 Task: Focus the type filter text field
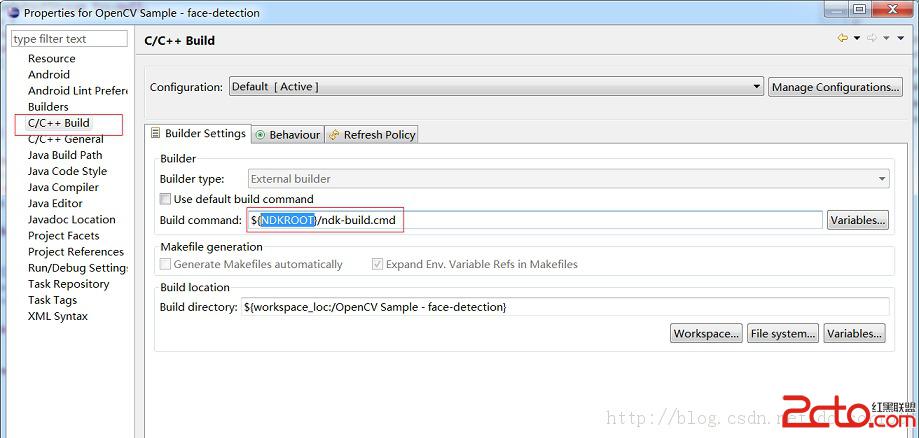69,39
